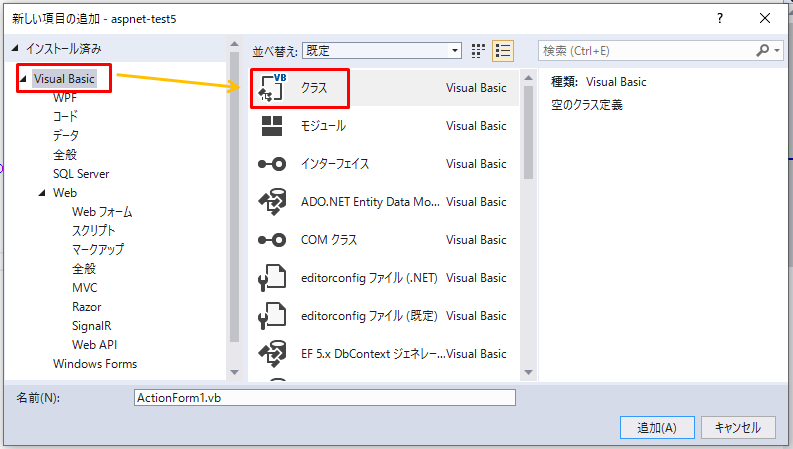Select the クラス template icon
The width and height of the screenshot is (793, 449).
click(272, 87)
